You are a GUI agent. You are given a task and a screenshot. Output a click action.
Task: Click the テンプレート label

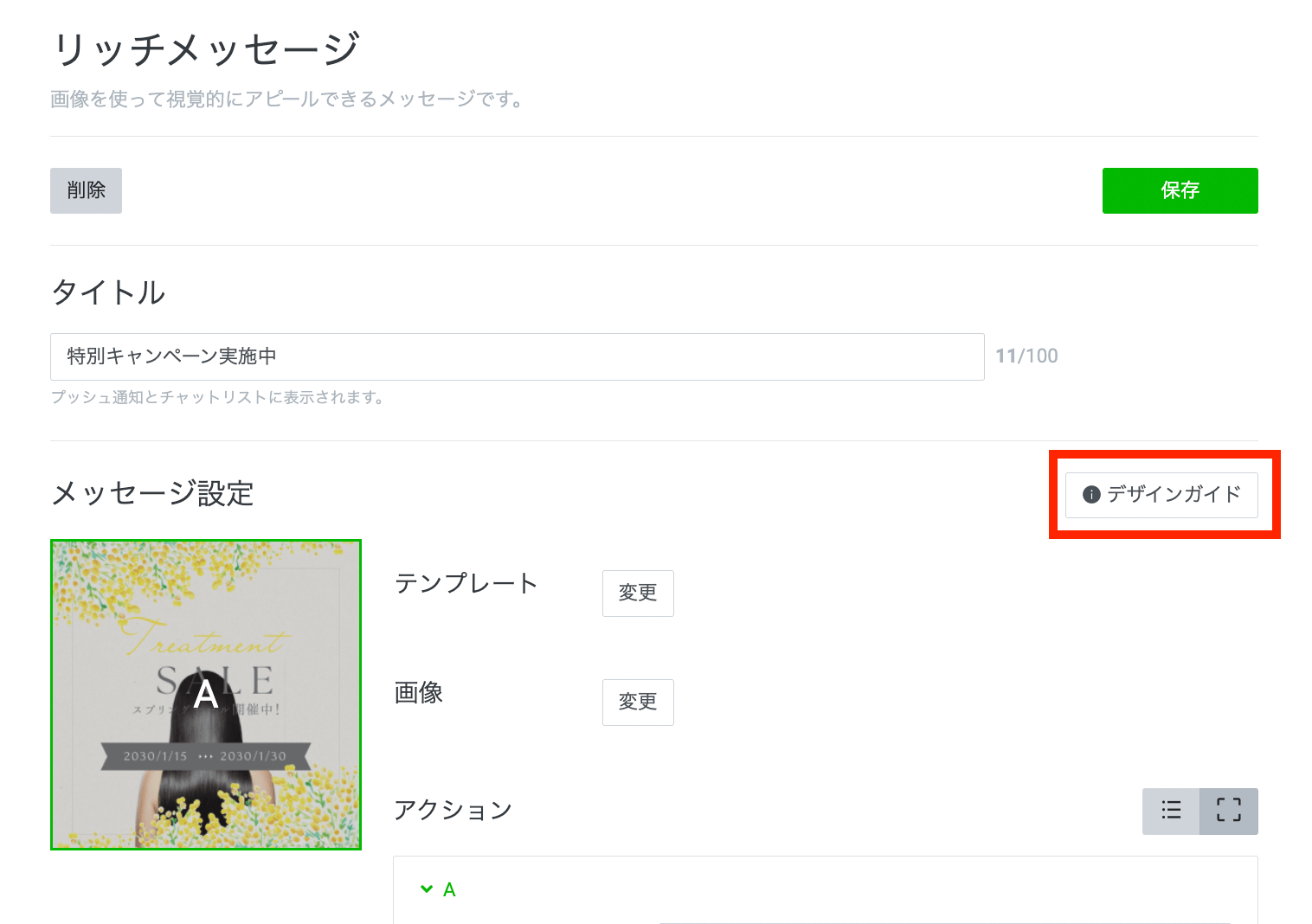tap(466, 583)
